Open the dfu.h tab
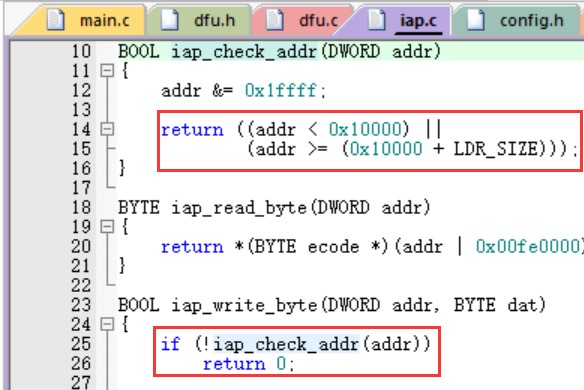Viewport: 584px width, 390px height. (198, 21)
